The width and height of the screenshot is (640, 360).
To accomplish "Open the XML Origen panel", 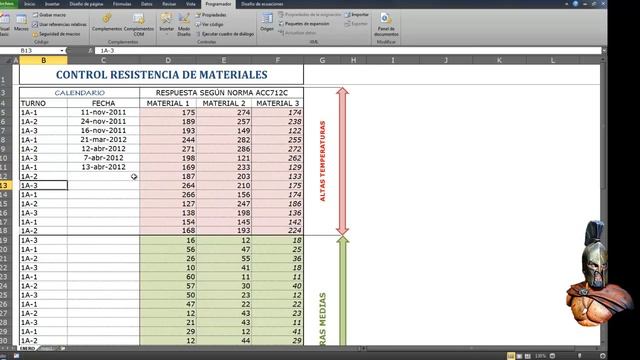I will click(267, 22).
